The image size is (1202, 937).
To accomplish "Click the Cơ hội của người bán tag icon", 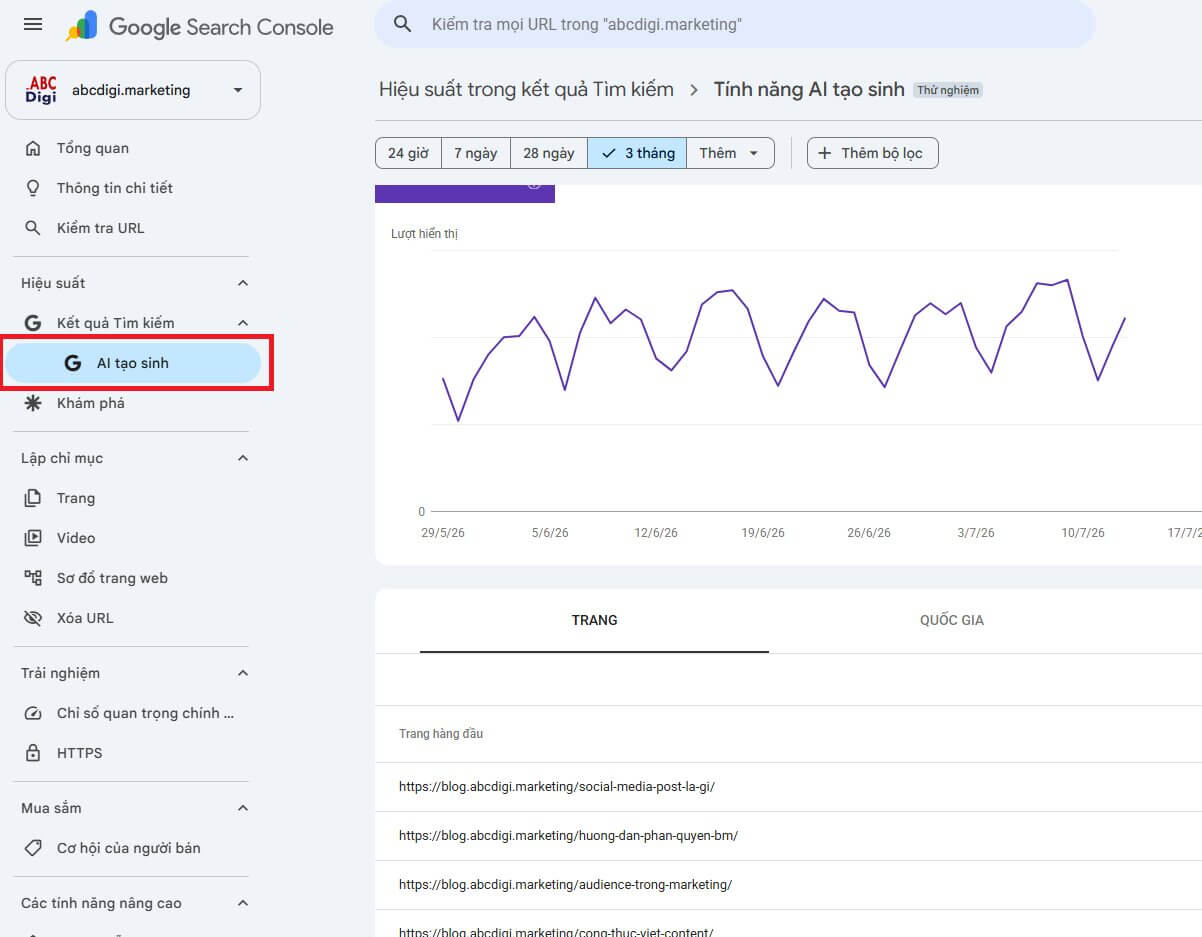I will 33,848.
